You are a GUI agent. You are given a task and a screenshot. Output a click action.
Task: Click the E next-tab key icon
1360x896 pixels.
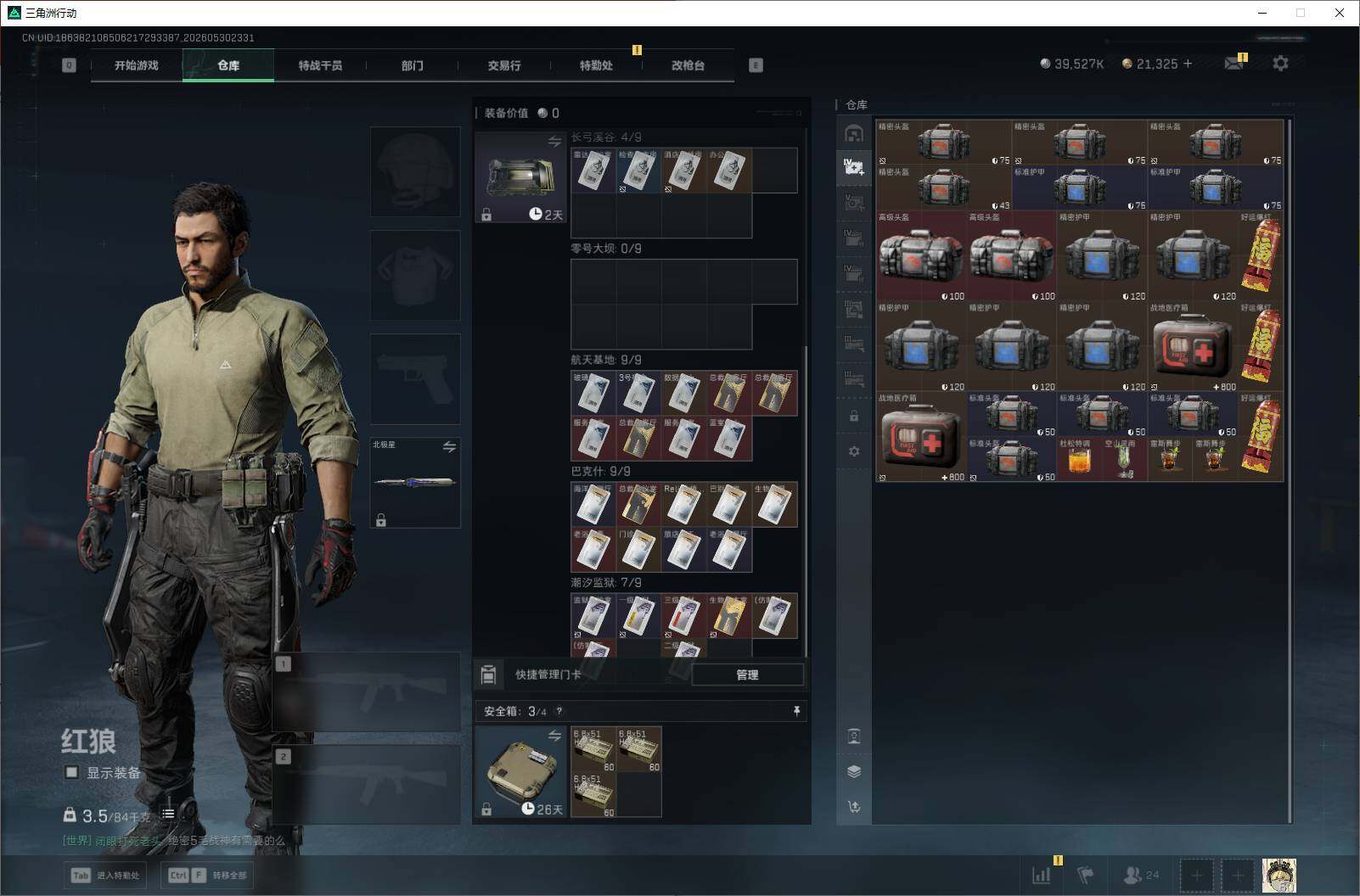click(756, 65)
